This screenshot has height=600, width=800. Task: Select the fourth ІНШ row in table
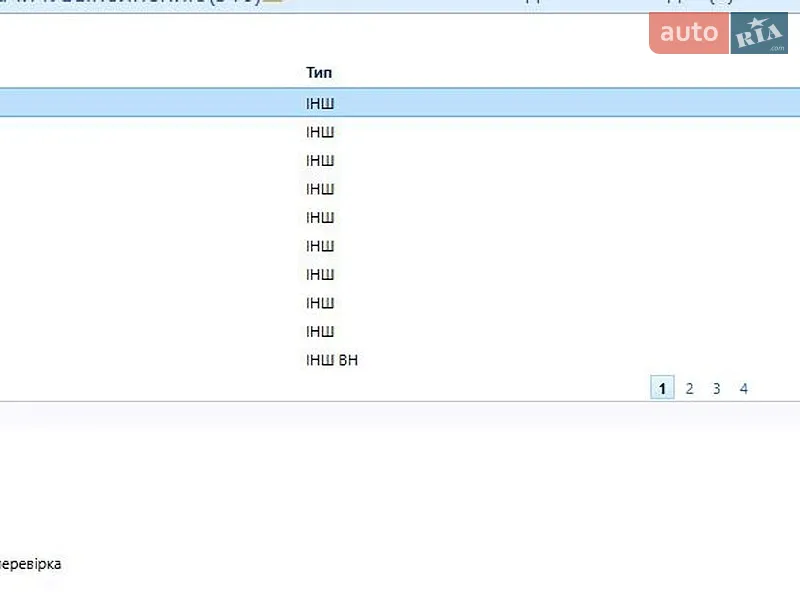pos(400,189)
